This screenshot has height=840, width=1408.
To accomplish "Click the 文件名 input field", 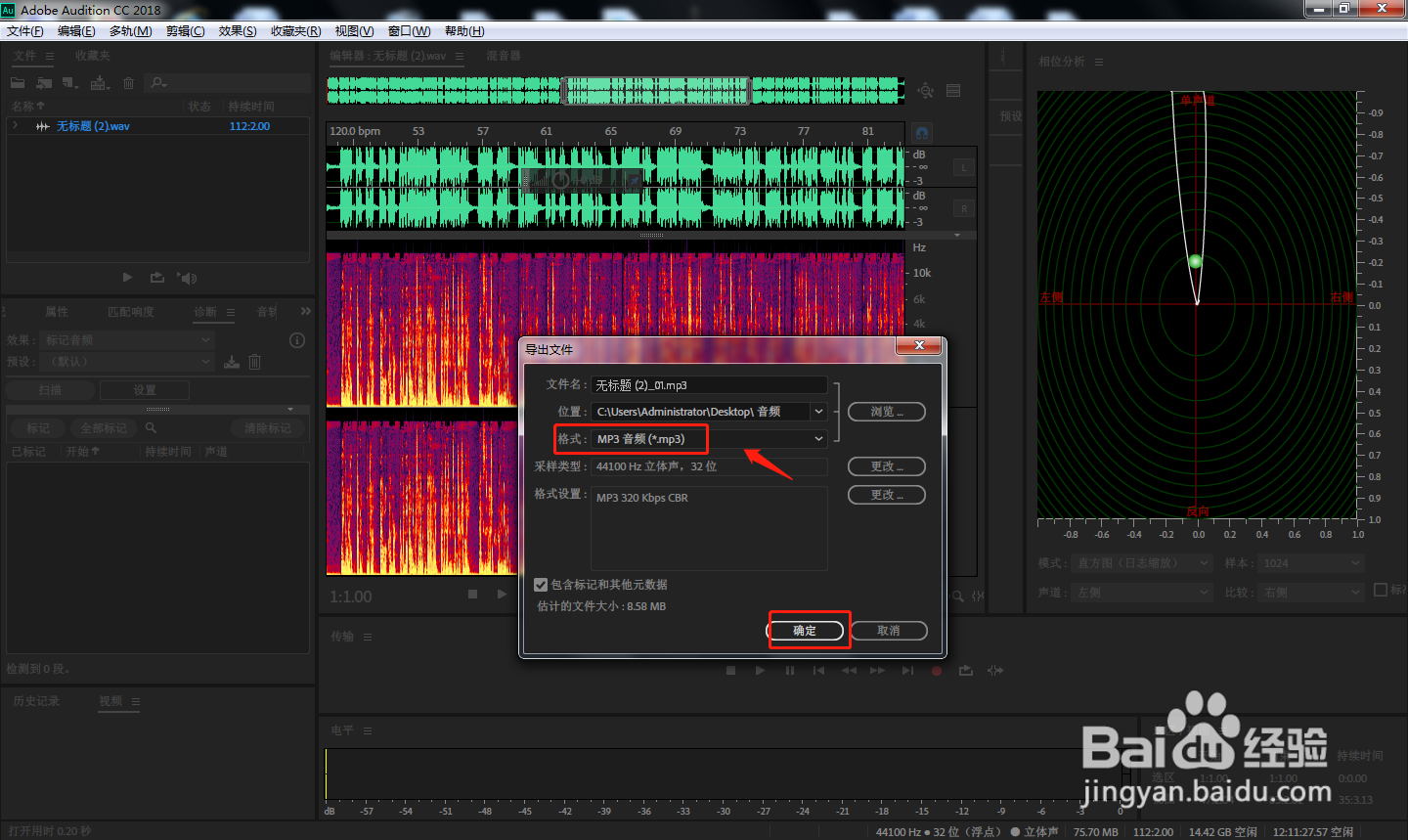I will tap(709, 385).
